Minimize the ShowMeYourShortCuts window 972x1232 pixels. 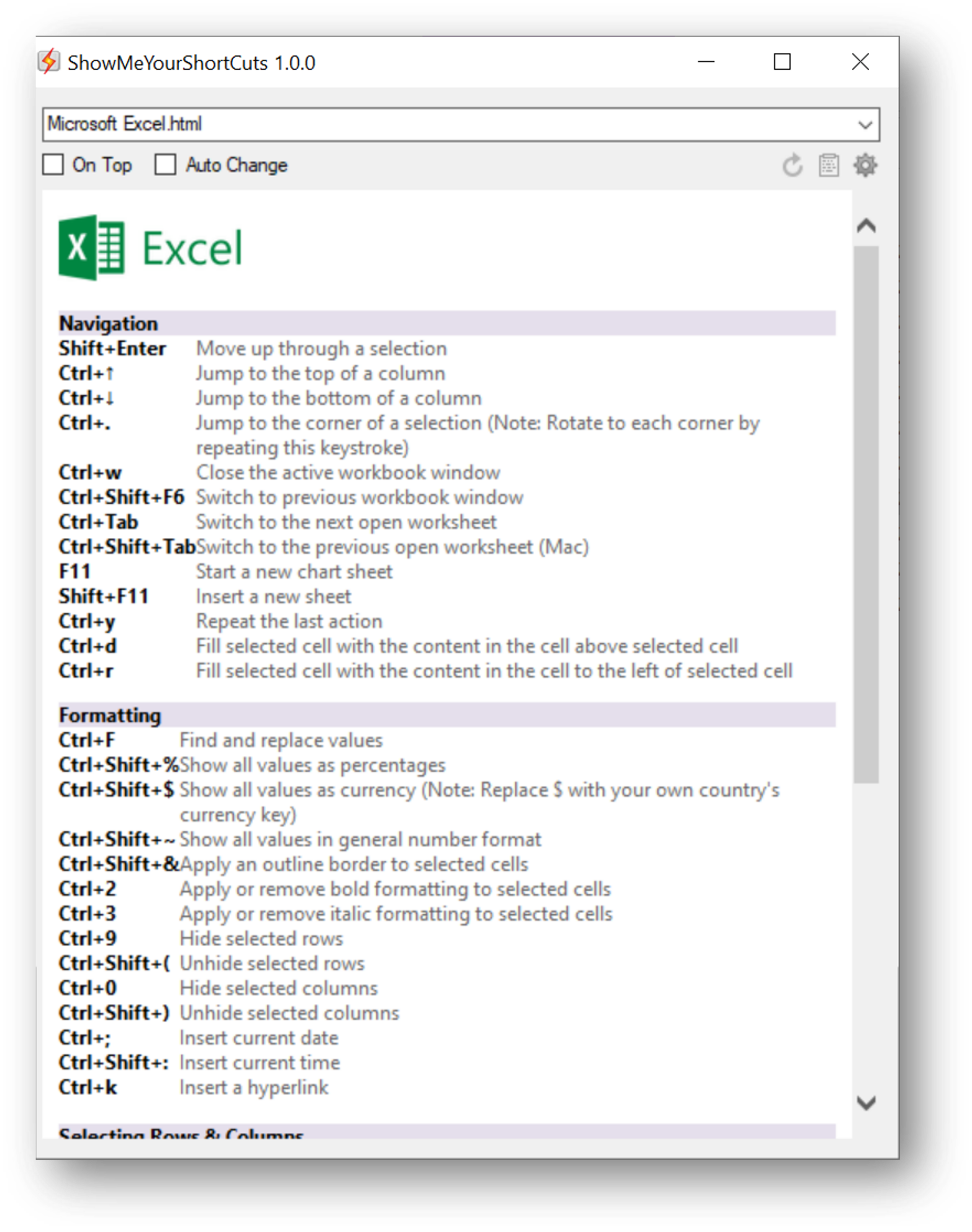(x=706, y=62)
